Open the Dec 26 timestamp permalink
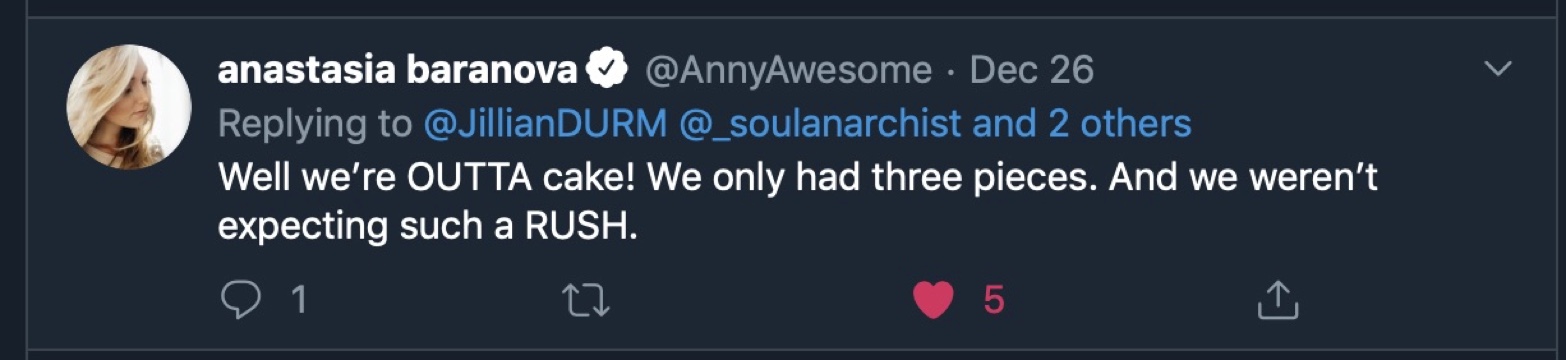The image size is (1566, 360). point(1032,70)
